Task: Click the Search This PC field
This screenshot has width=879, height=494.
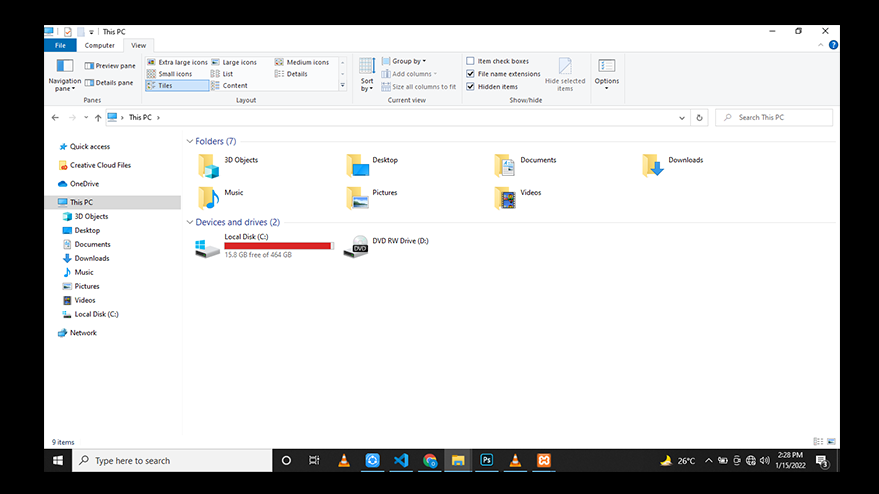Action: pos(774,117)
